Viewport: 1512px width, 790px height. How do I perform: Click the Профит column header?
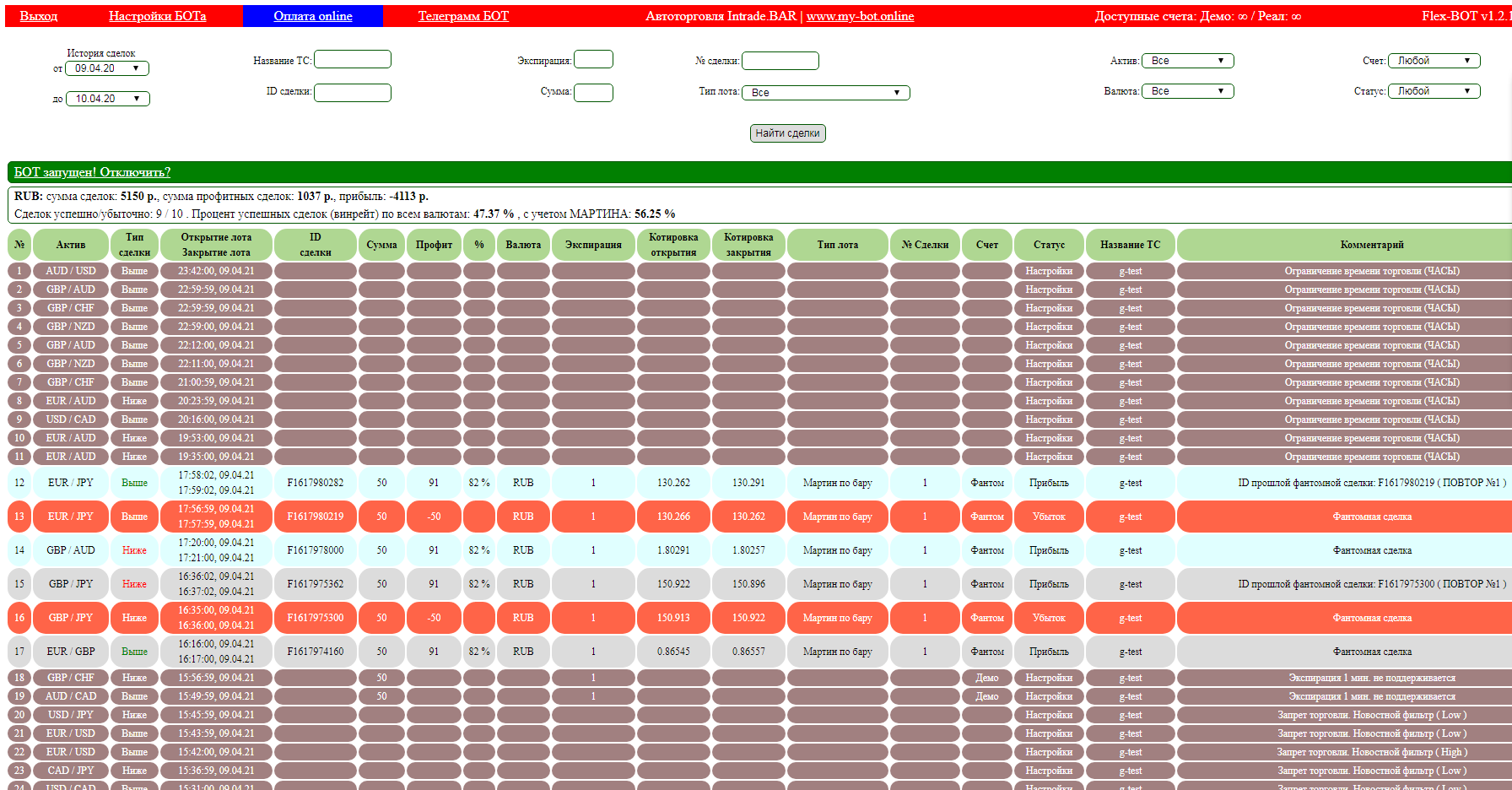click(x=434, y=245)
